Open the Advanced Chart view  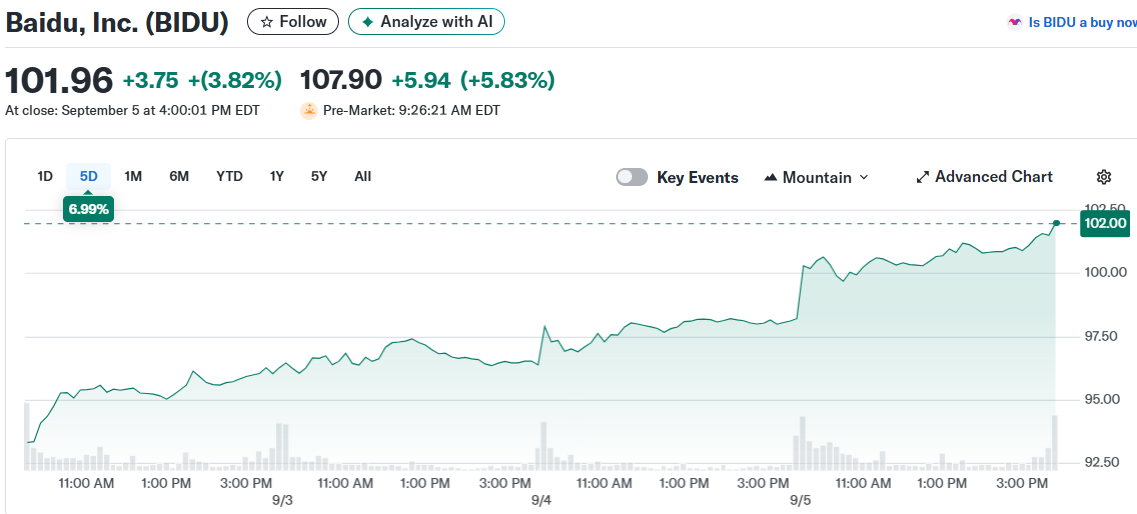(x=984, y=177)
